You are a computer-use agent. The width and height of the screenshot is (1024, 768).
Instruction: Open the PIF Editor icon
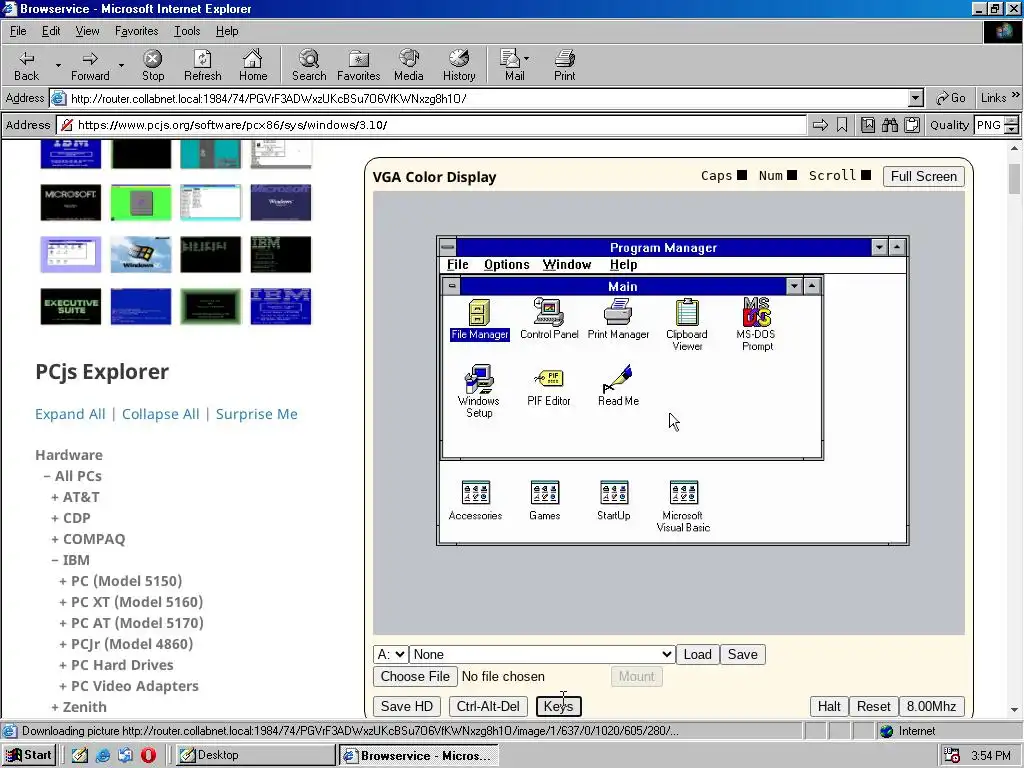click(x=549, y=386)
